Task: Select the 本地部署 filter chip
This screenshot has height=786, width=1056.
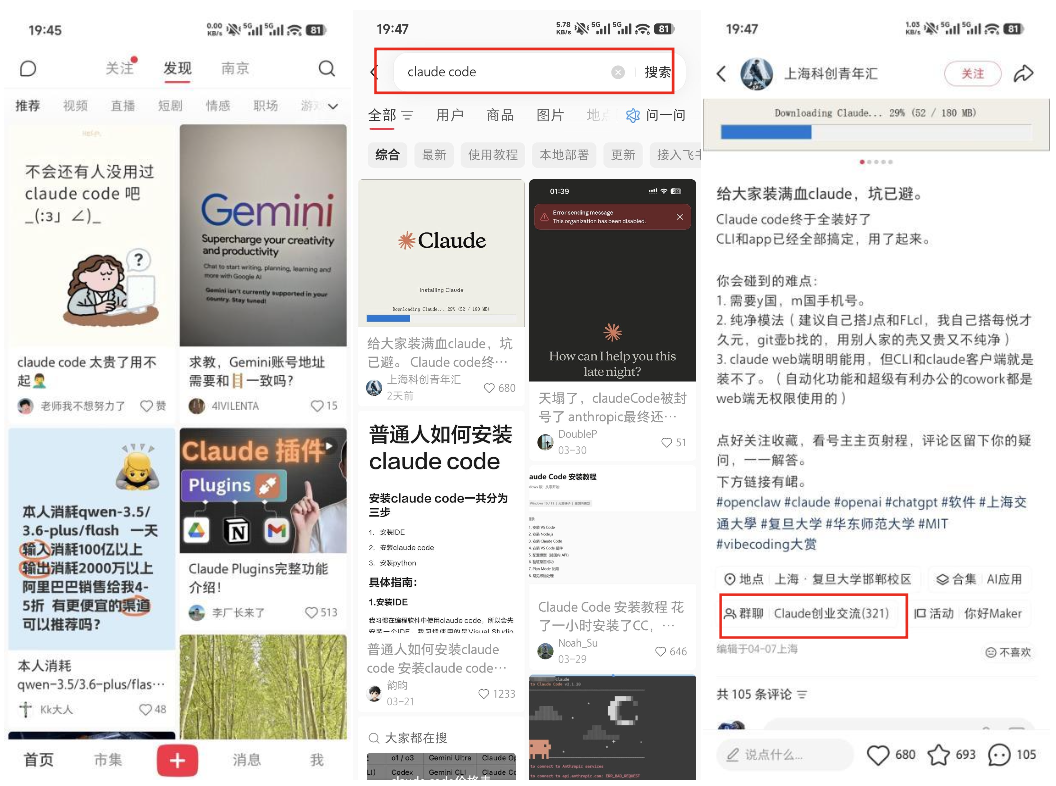Action: click(564, 155)
